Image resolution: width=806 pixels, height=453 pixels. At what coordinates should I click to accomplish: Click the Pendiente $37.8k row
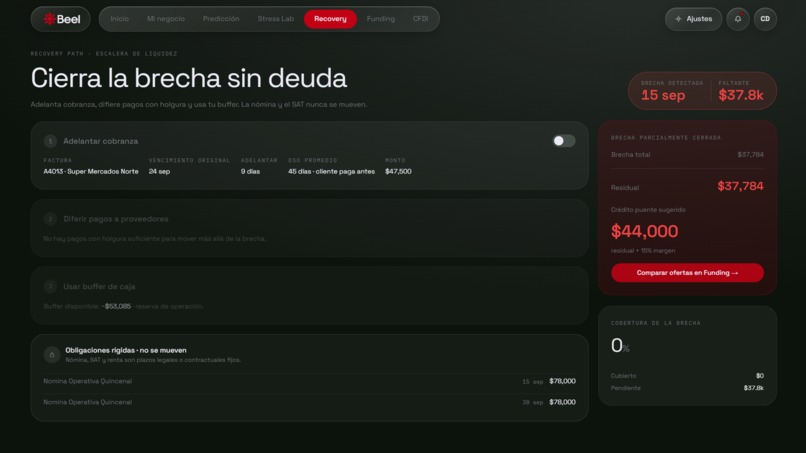(687, 388)
